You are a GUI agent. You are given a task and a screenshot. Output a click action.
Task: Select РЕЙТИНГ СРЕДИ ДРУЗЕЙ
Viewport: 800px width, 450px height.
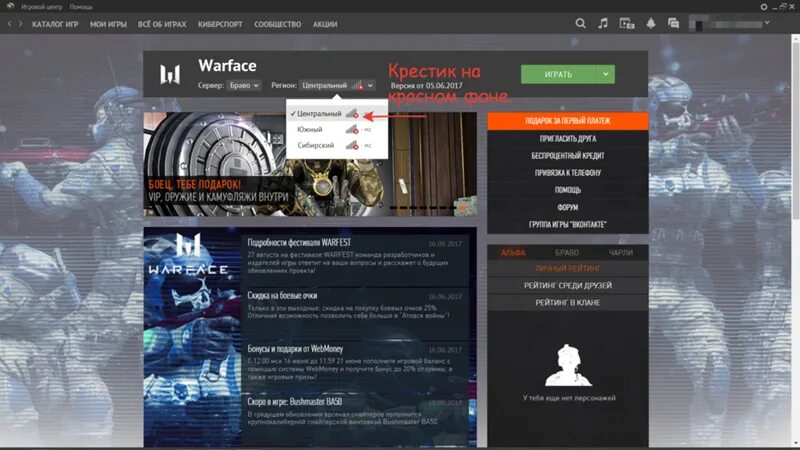[x=568, y=286]
